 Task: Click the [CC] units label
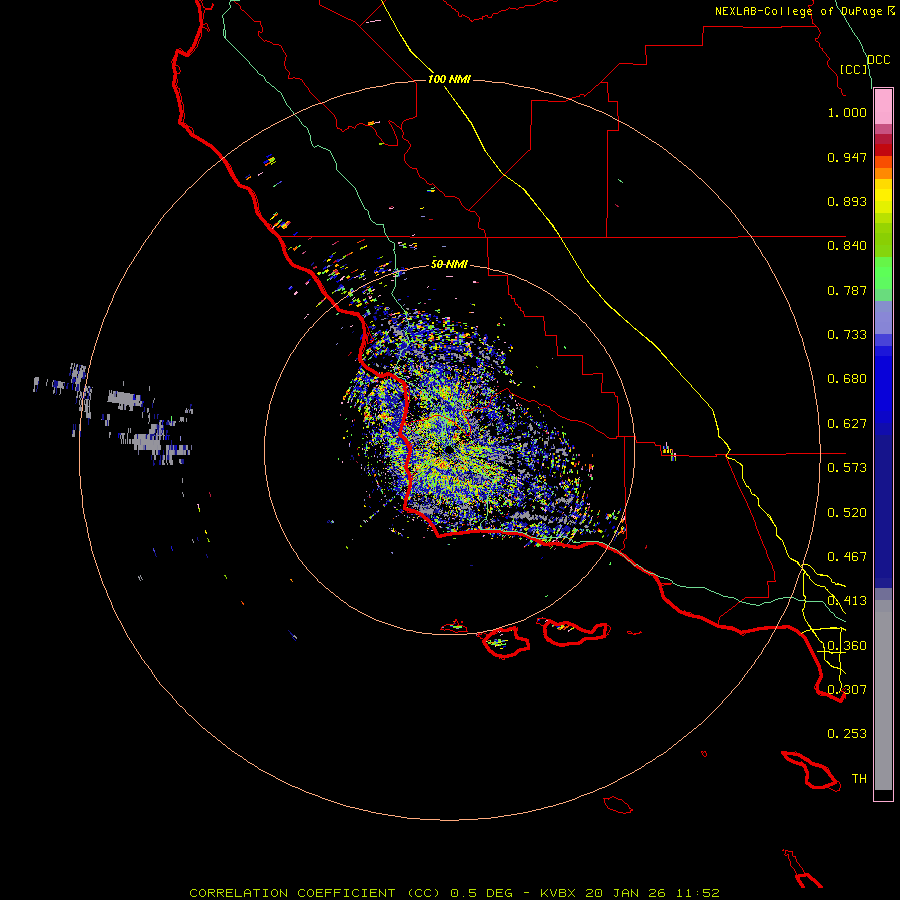(854, 69)
